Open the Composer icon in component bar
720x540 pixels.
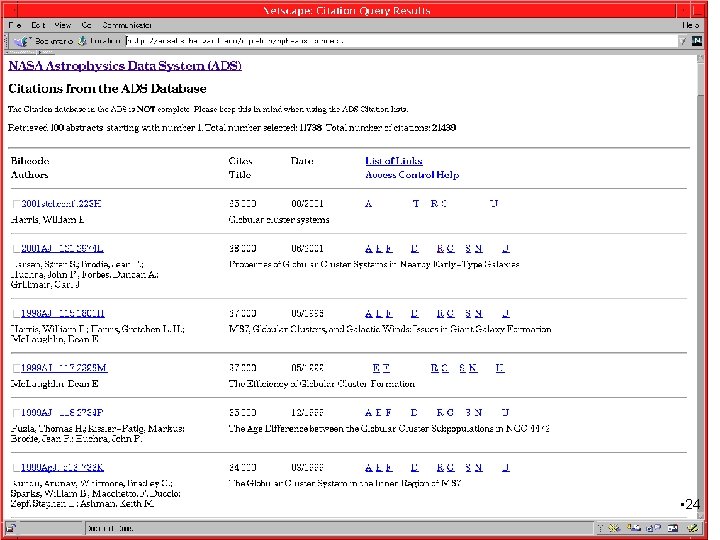[x=692, y=528]
